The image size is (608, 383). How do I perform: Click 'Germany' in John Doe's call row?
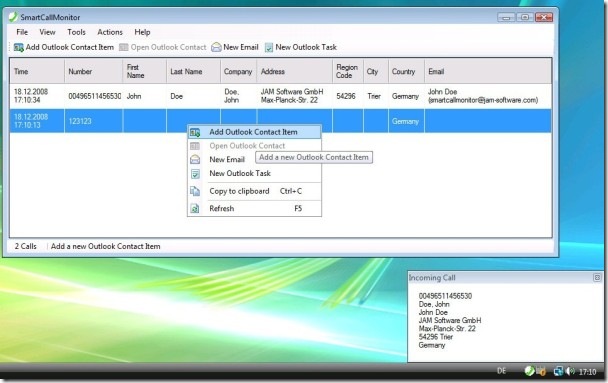coord(405,96)
